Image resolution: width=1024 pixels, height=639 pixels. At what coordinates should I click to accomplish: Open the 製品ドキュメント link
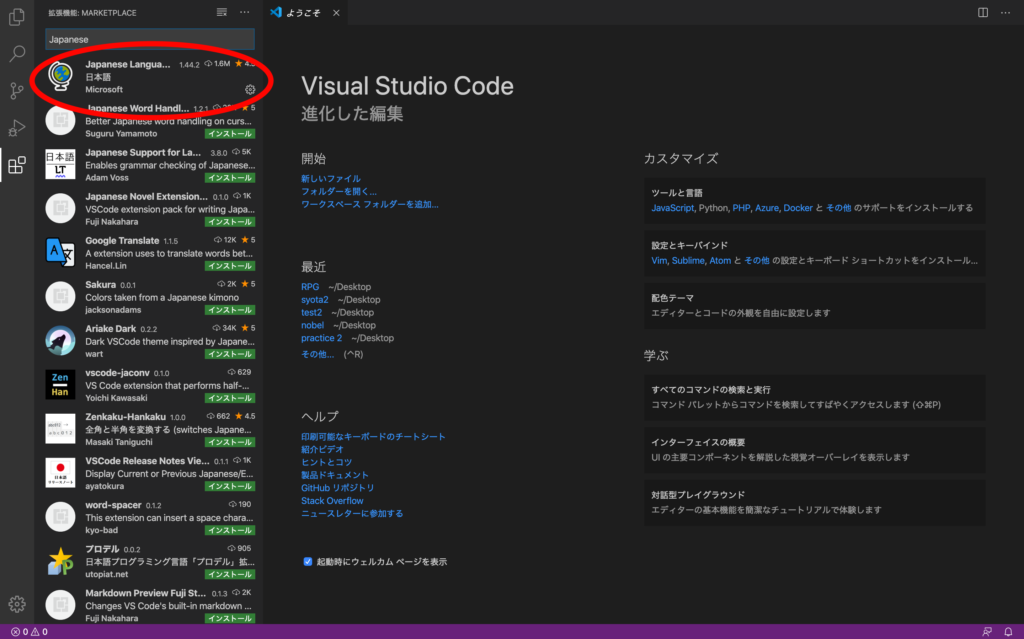[x=335, y=475]
